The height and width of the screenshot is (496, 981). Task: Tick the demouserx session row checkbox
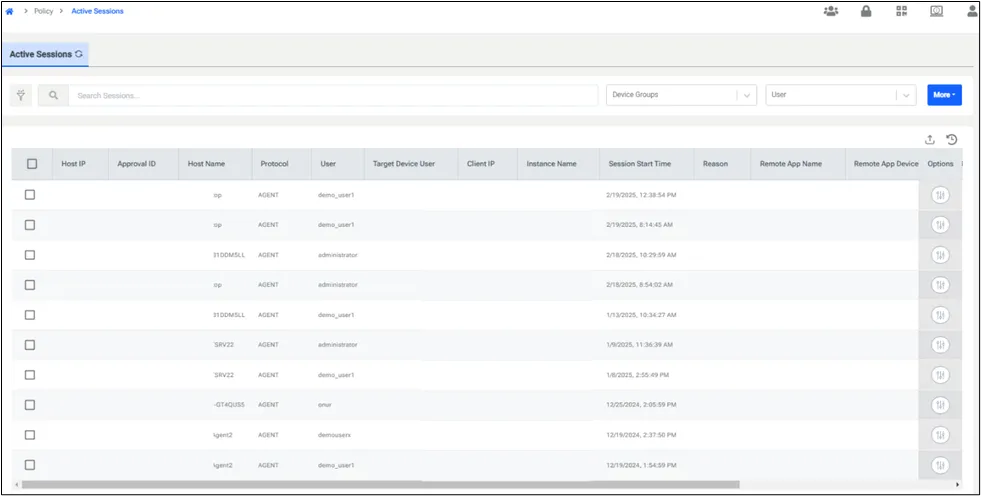pos(29,435)
